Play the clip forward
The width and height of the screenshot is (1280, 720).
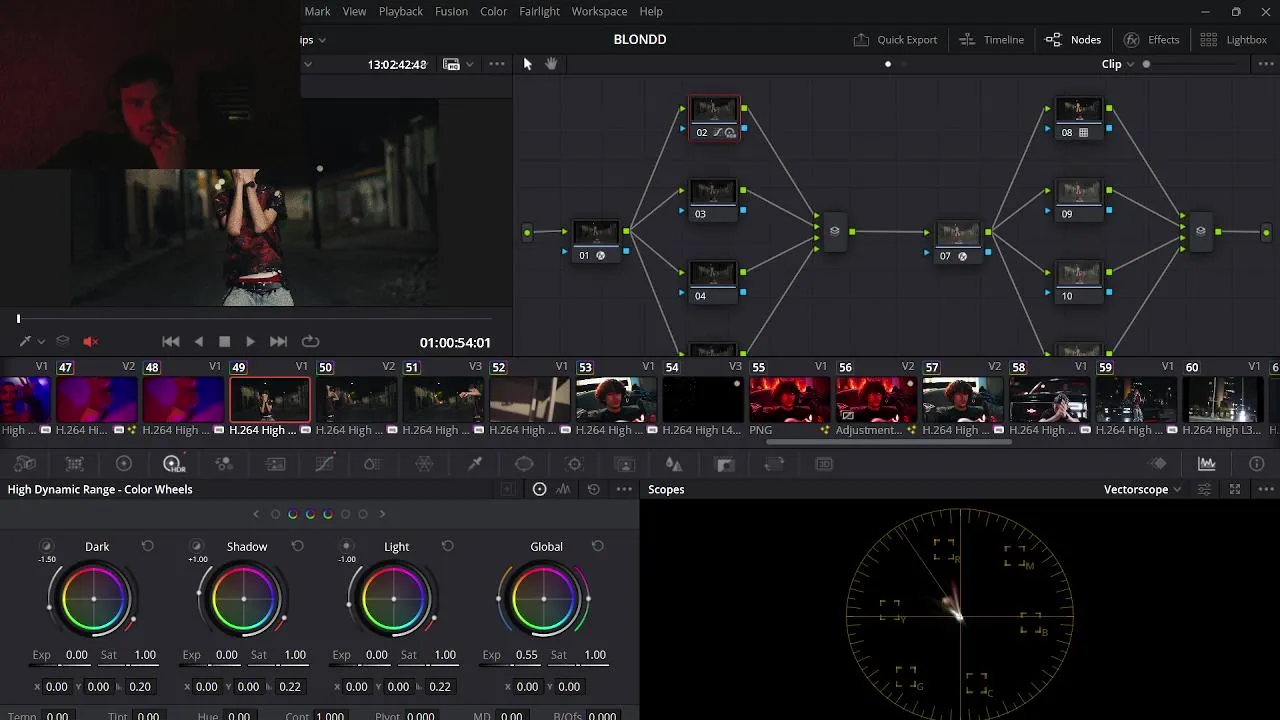[250, 342]
